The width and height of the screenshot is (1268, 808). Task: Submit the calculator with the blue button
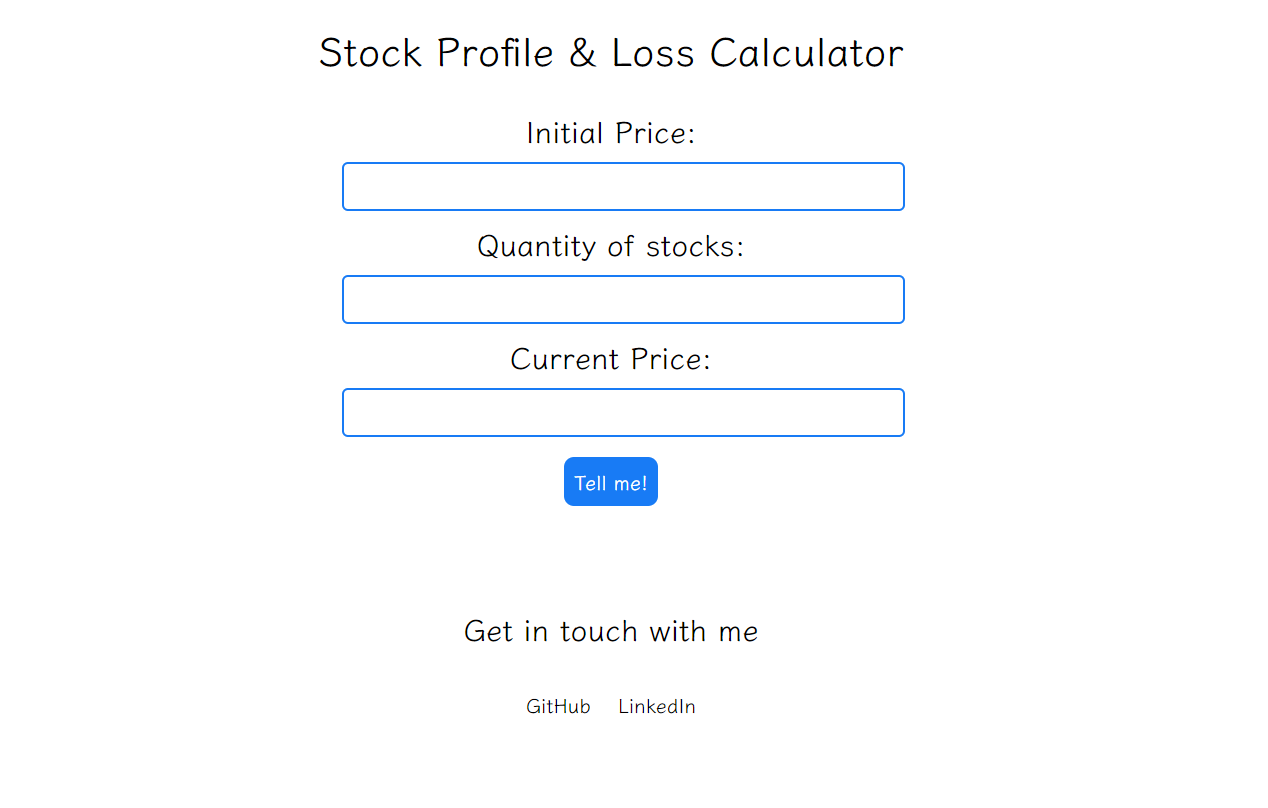pos(610,482)
